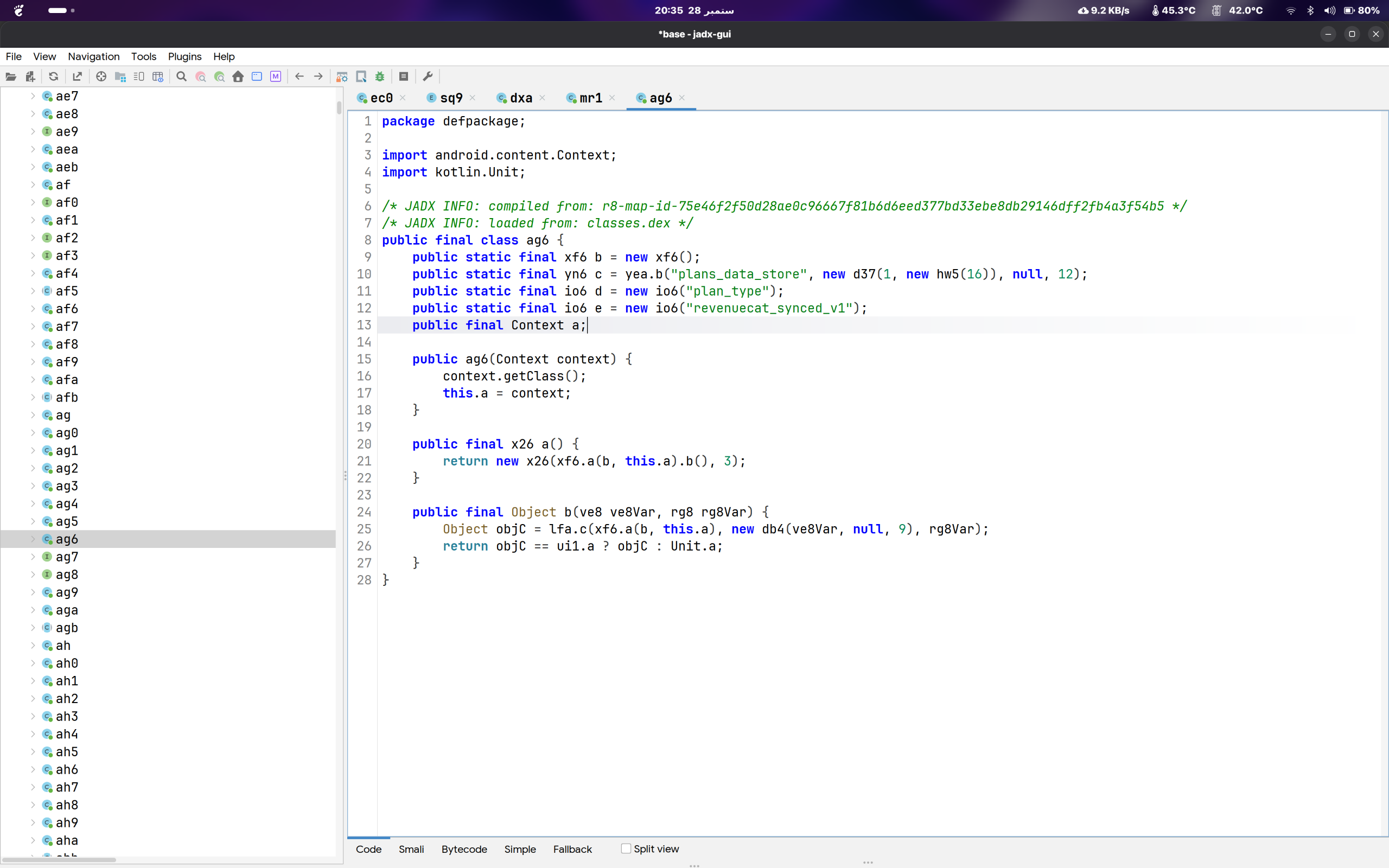Expand the ag tree node
1389x868 pixels.
pyautogui.click(x=33, y=415)
